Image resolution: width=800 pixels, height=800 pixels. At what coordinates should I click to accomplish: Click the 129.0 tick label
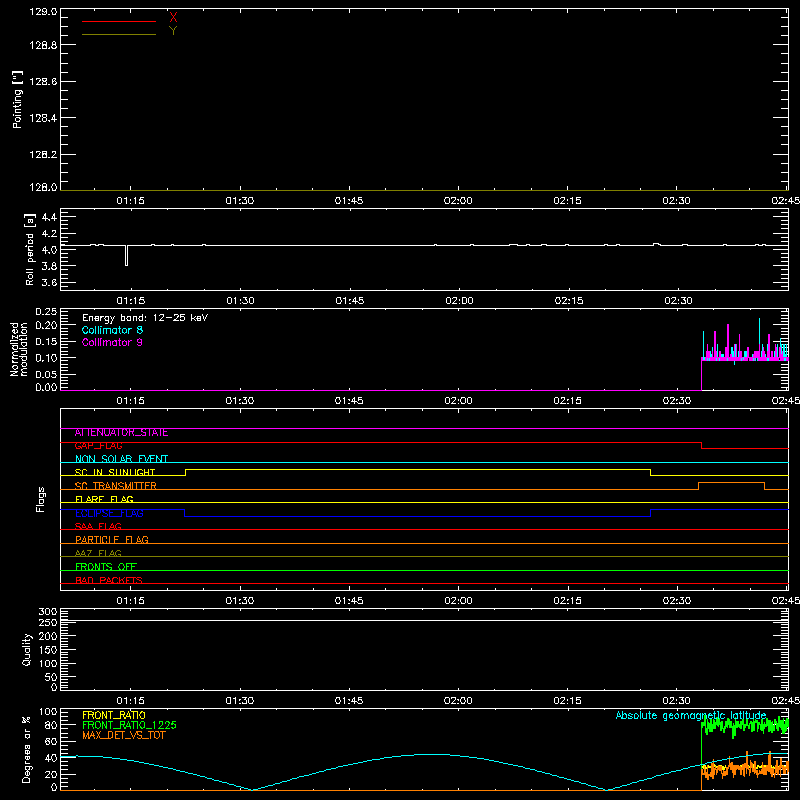tap(43, 12)
